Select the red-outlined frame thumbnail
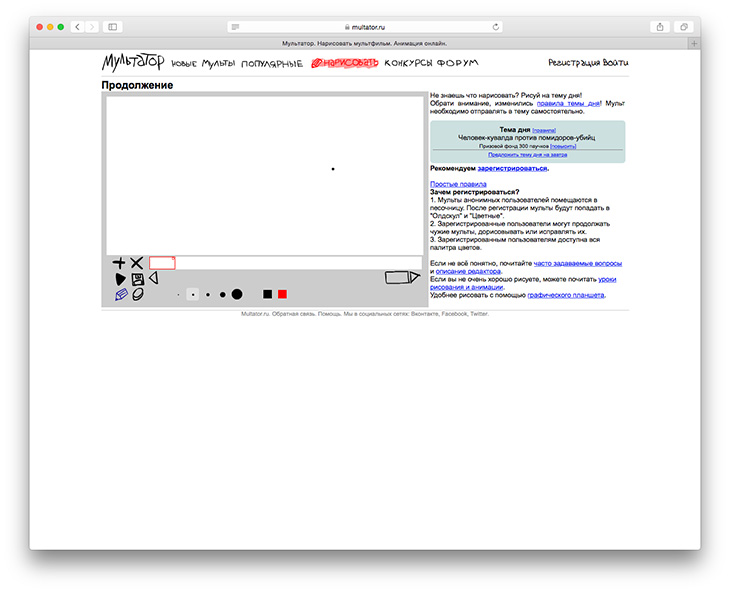Image resolution: width=730 pixels, height=592 pixels. coord(162,263)
